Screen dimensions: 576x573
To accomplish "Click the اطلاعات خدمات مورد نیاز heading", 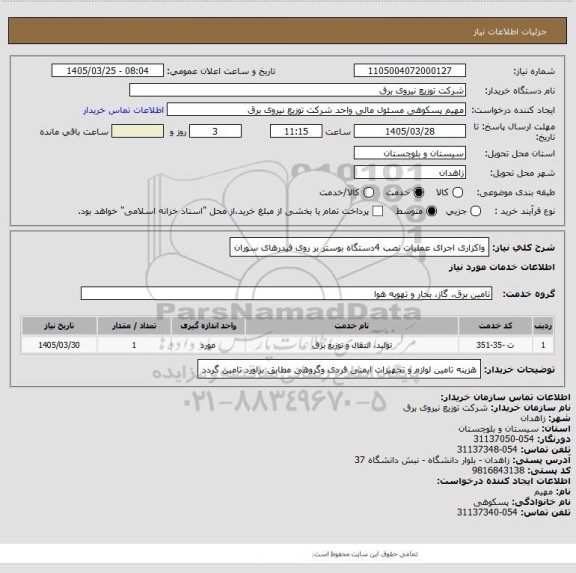I will [502, 267].
